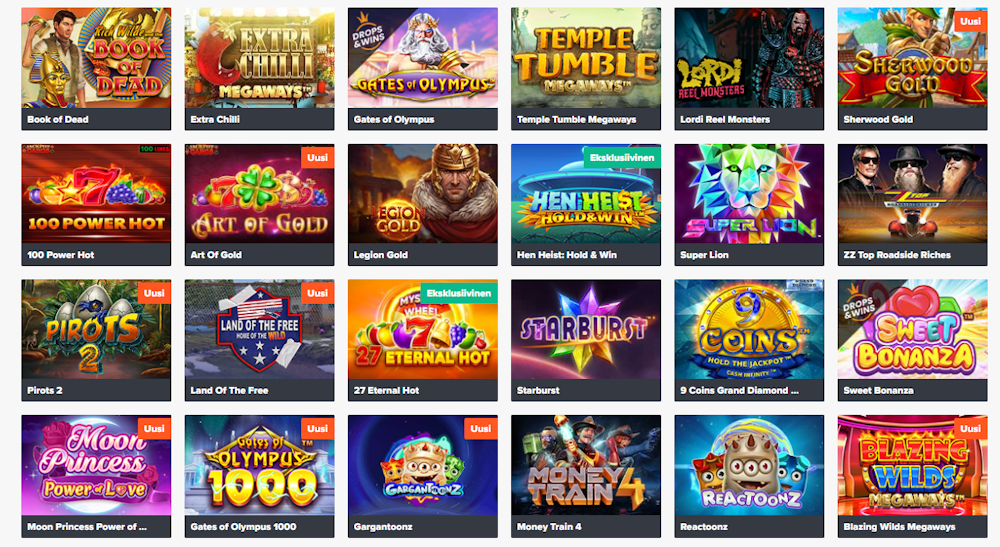1000x547 pixels.
Task: Open Moon Princess Power of Love tile
Action: [96, 476]
